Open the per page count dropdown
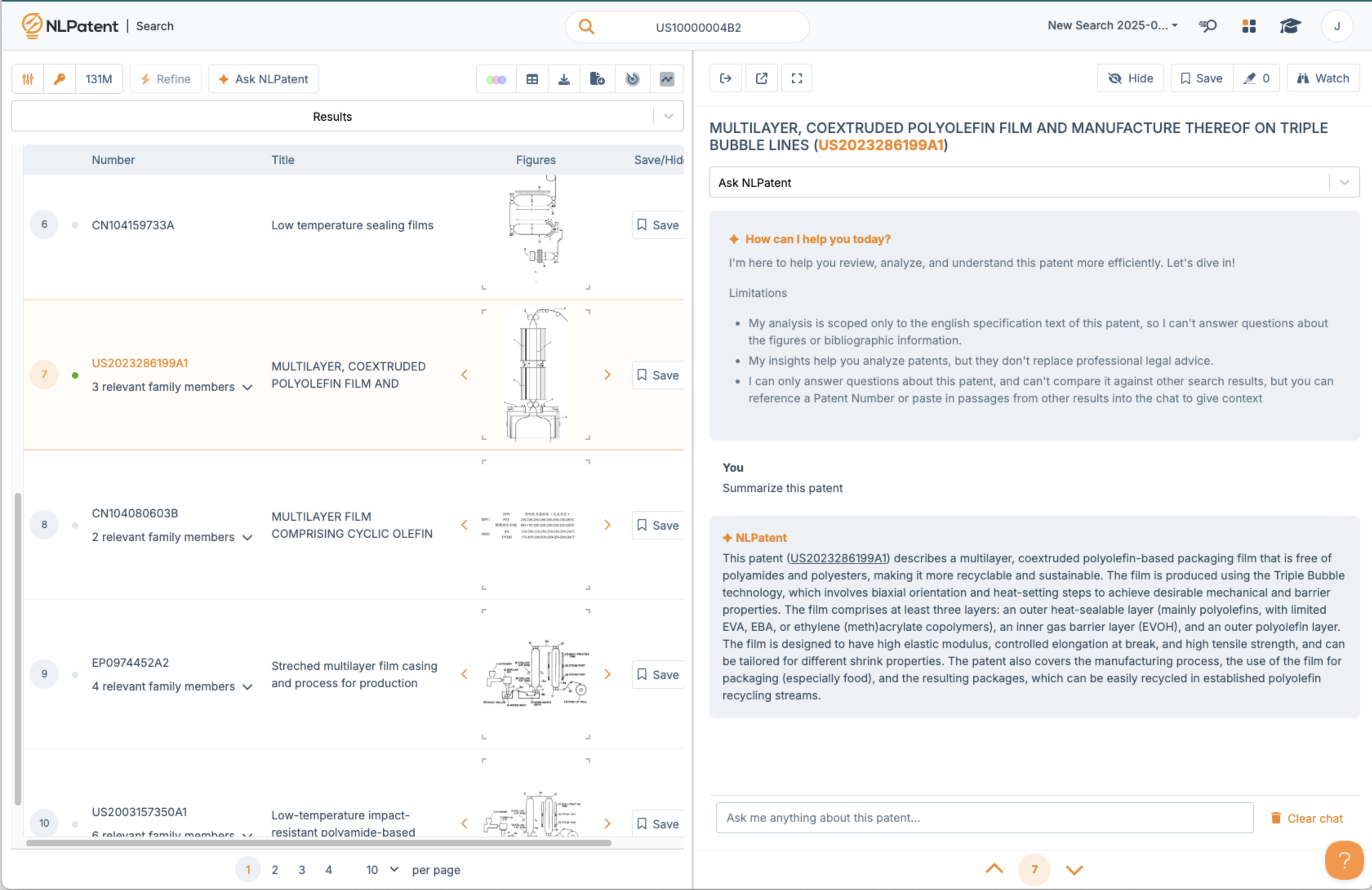Image resolution: width=1372 pixels, height=890 pixels. click(x=382, y=869)
